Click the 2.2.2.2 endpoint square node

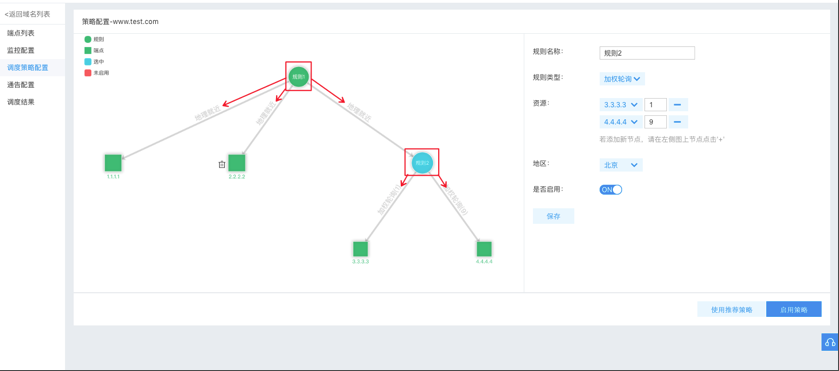click(x=237, y=163)
